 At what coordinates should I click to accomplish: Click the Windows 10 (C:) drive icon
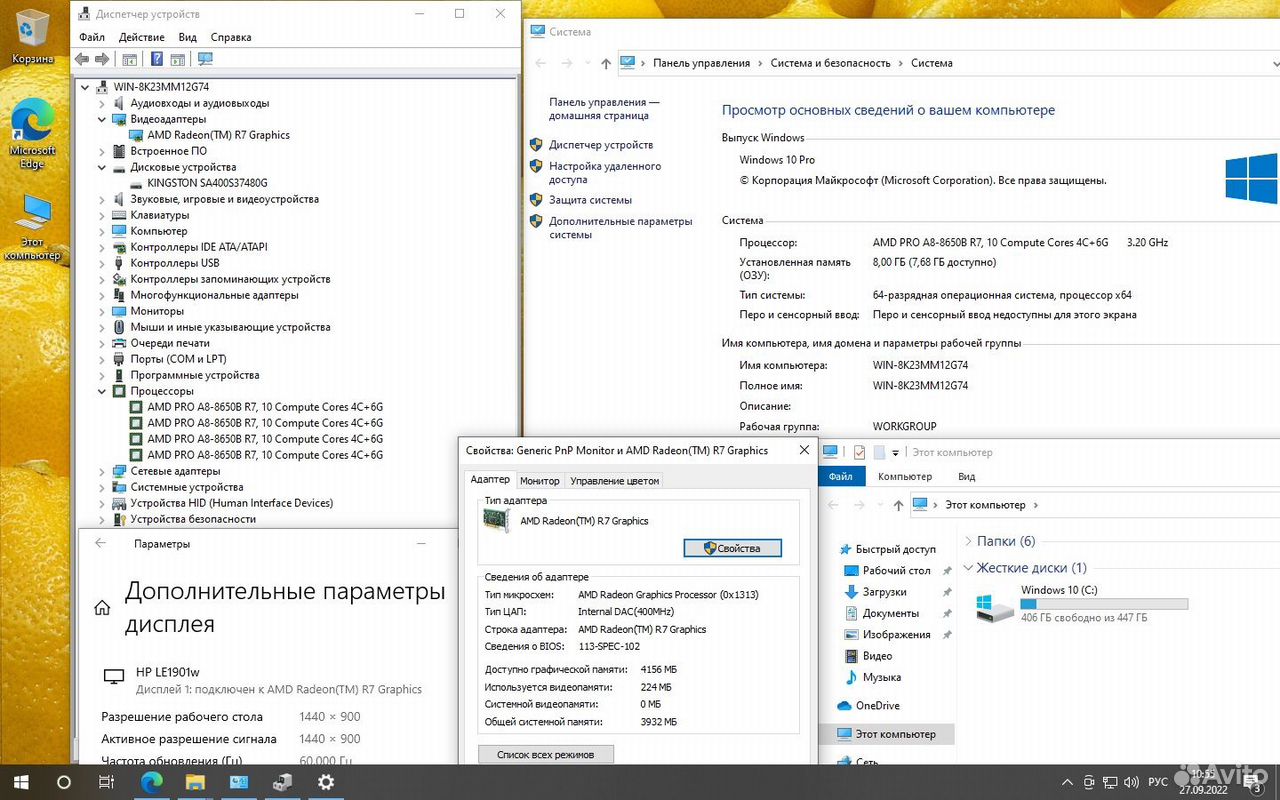coord(995,606)
